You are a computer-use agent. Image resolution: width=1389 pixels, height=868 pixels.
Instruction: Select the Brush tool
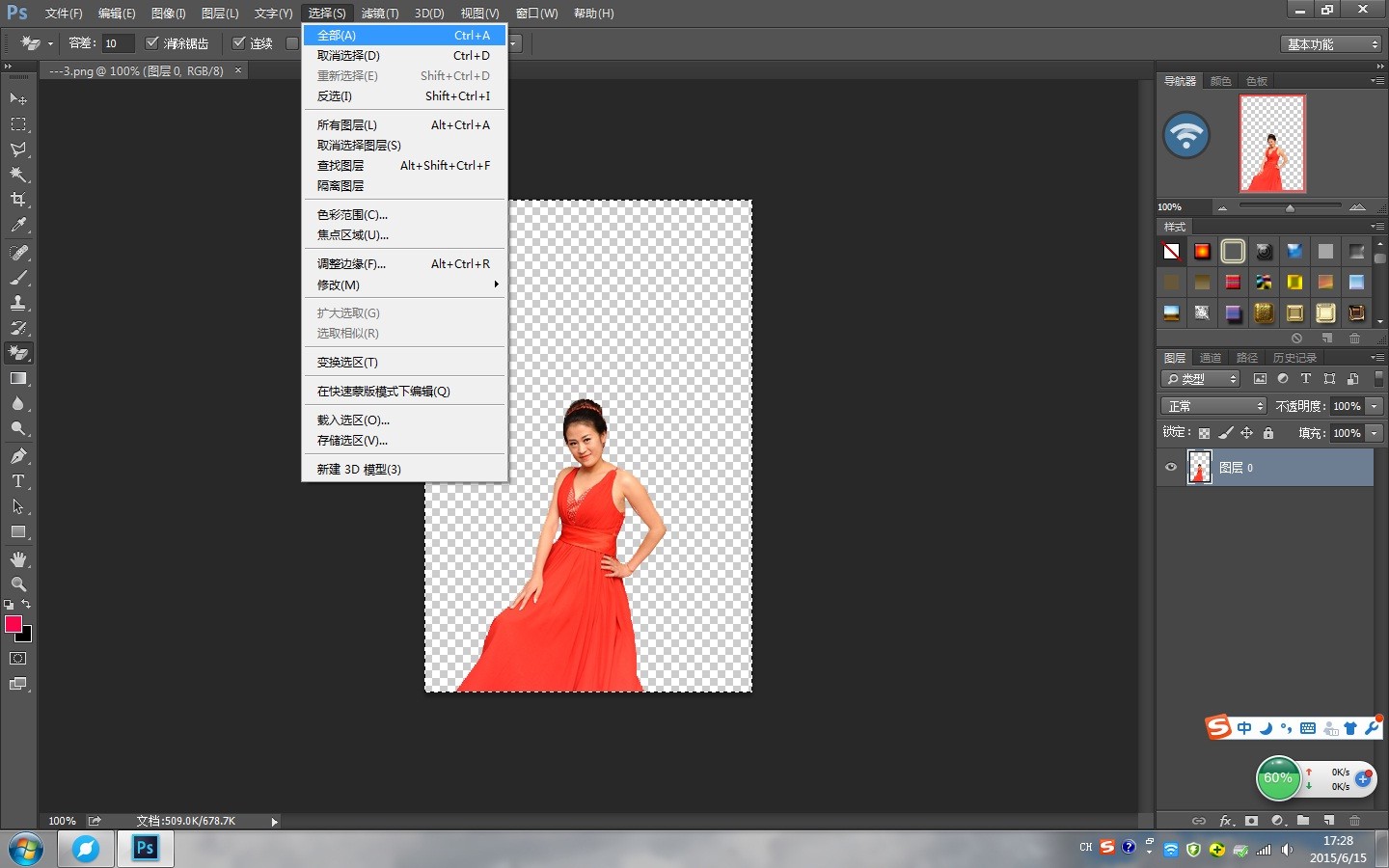click(x=18, y=278)
